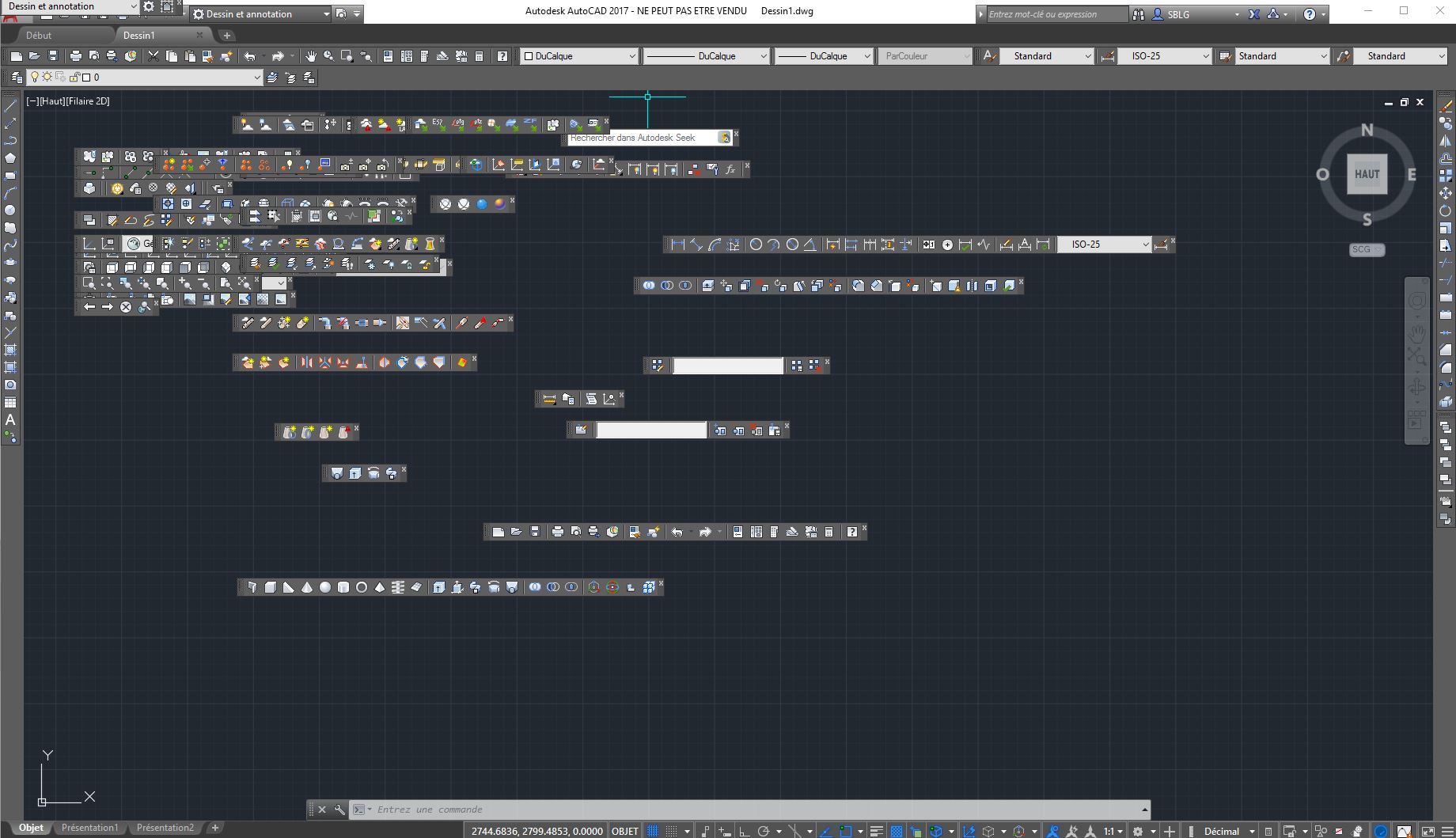Open 1:1 annotation scale dropdown

[x=1113, y=831]
